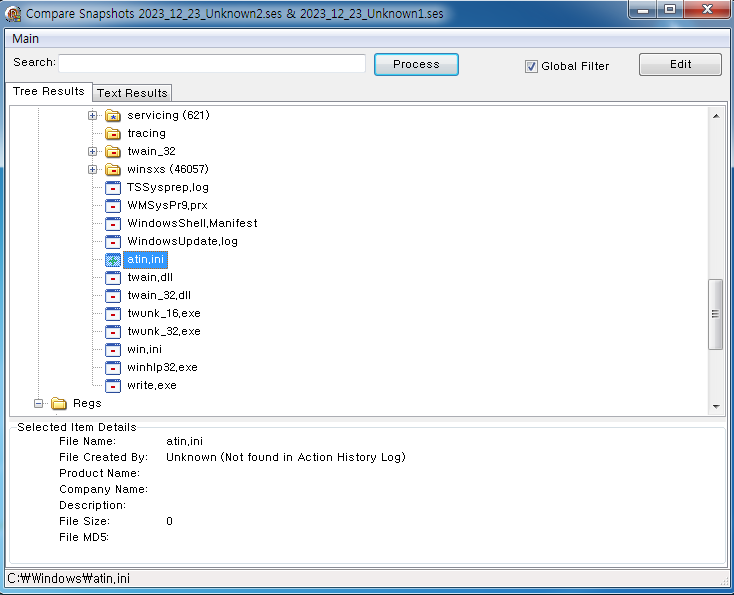Click the File Name value atin.ini

click(x=184, y=441)
